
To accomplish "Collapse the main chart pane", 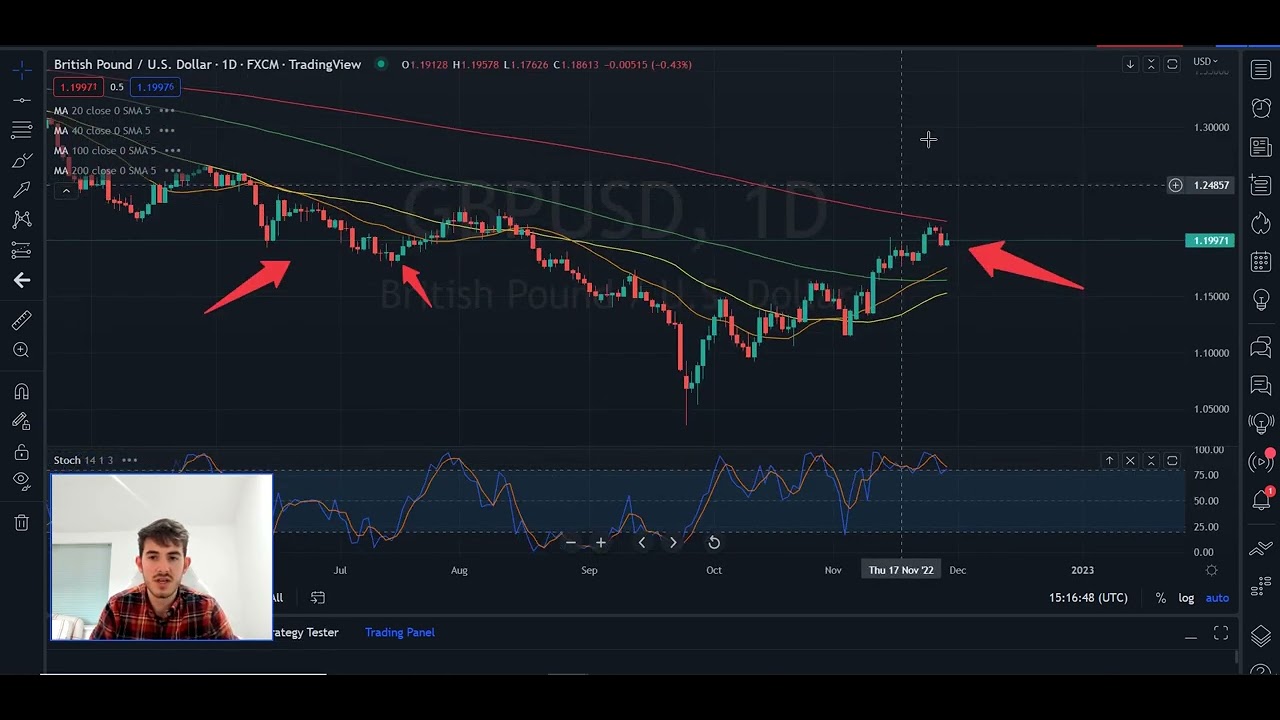I will [1151, 64].
